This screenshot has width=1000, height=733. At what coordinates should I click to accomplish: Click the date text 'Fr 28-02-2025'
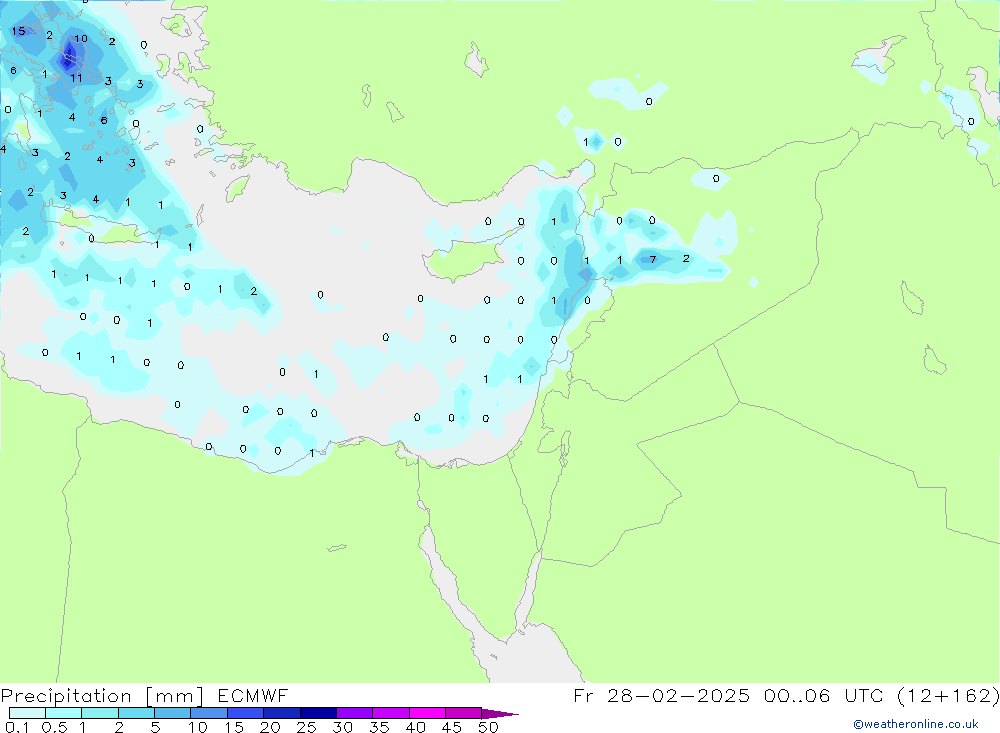[x=661, y=695]
